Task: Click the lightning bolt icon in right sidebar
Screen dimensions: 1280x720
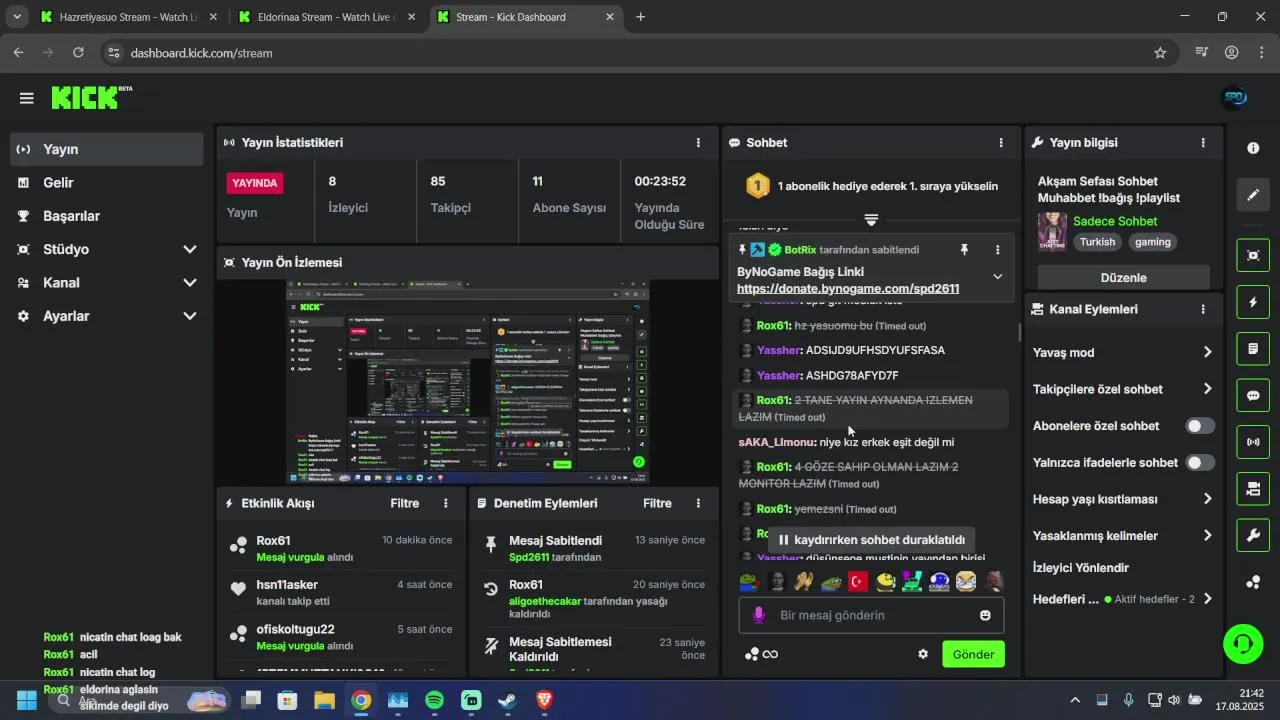Action: pos(1253,302)
